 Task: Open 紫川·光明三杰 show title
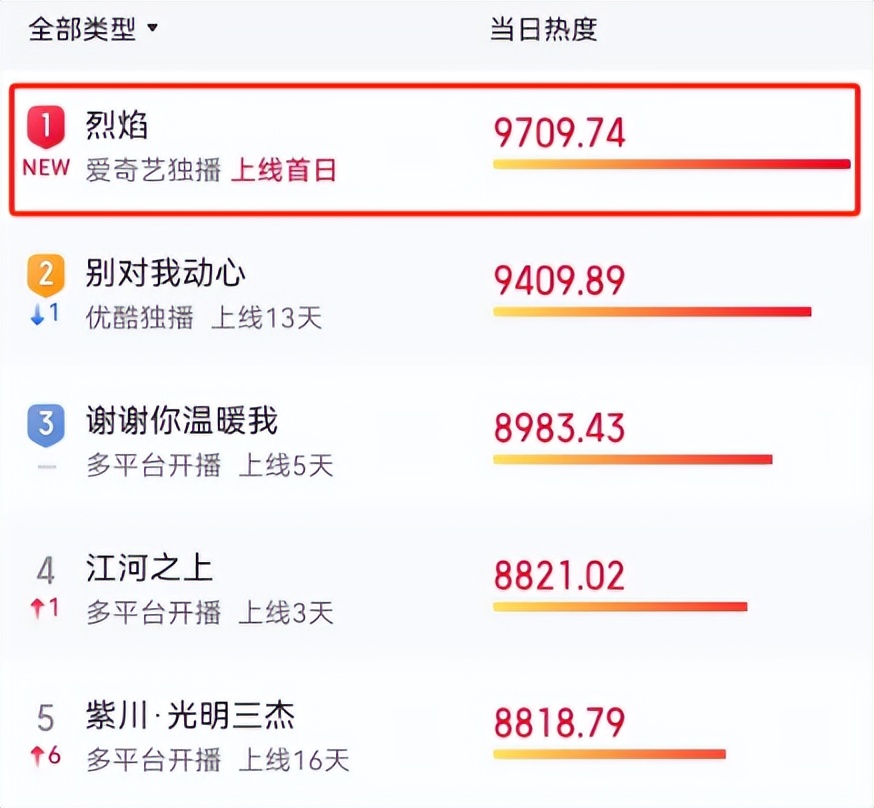point(190,715)
